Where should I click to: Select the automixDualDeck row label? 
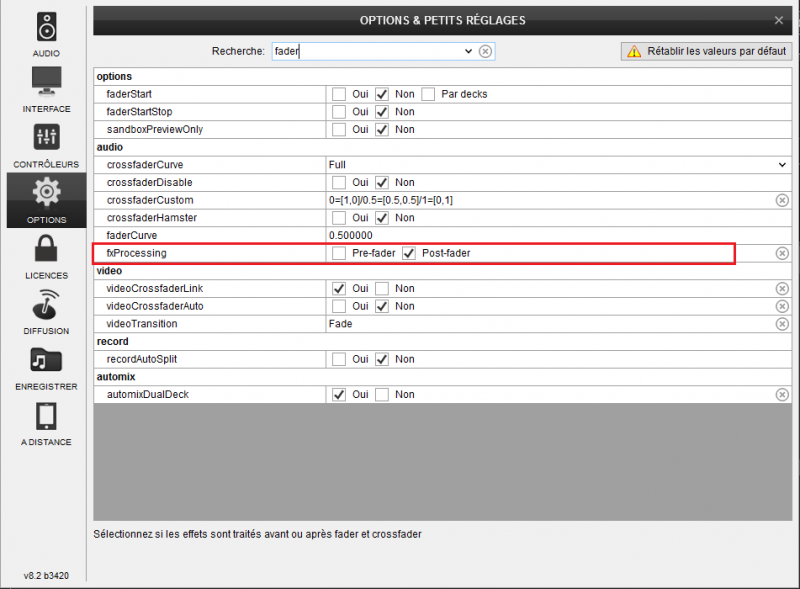[x=147, y=395]
